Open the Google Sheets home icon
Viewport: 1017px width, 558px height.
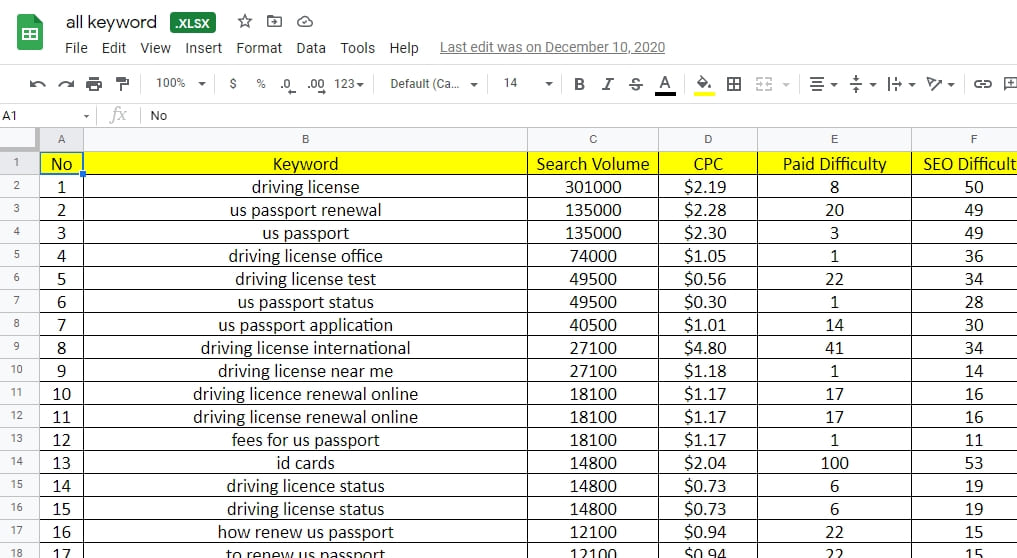click(30, 34)
